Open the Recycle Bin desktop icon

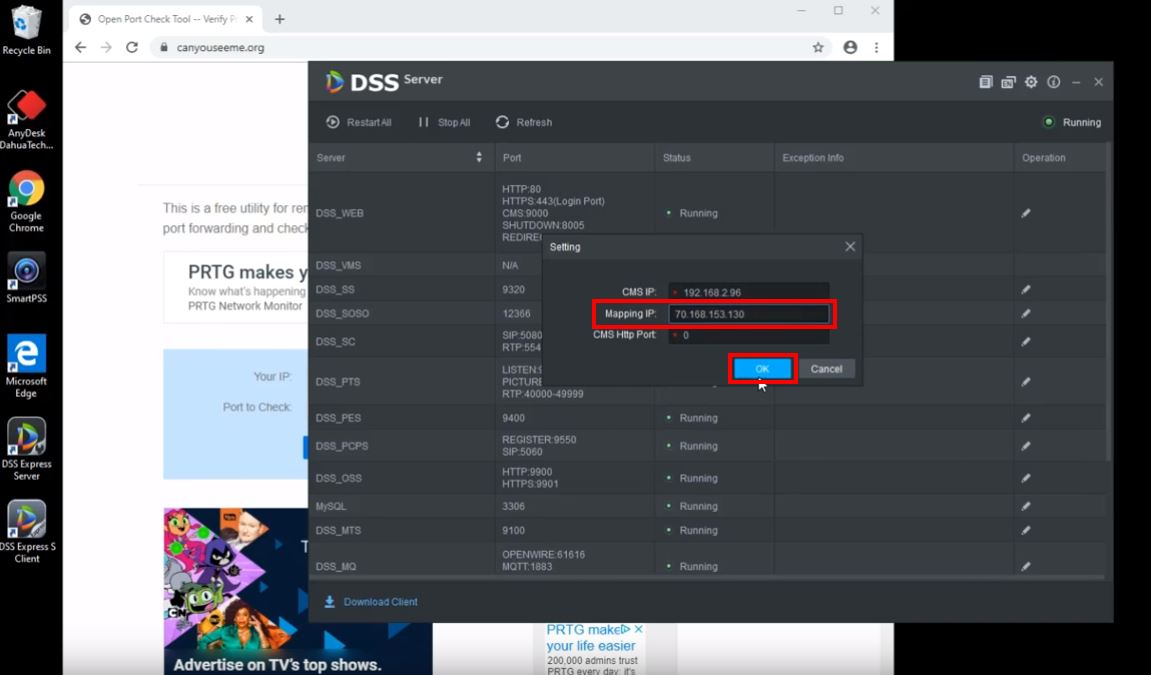click(x=26, y=31)
